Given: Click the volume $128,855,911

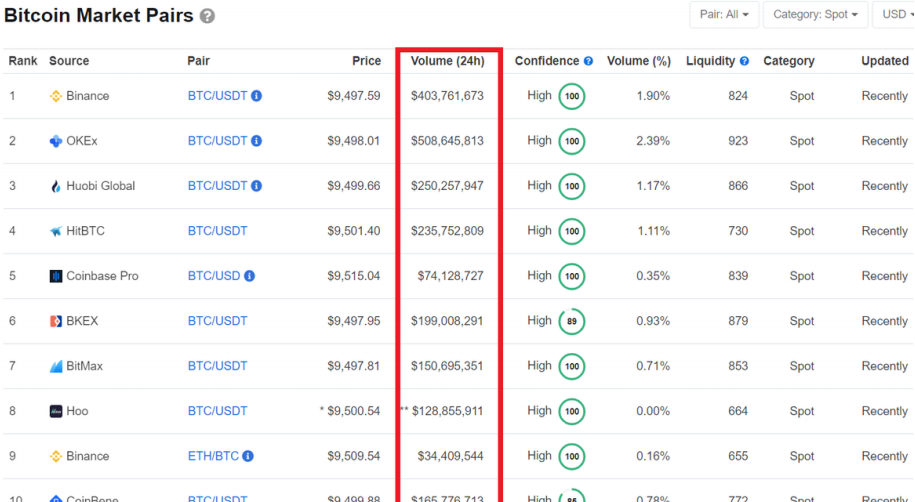Looking at the screenshot, I should tap(448, 411).
